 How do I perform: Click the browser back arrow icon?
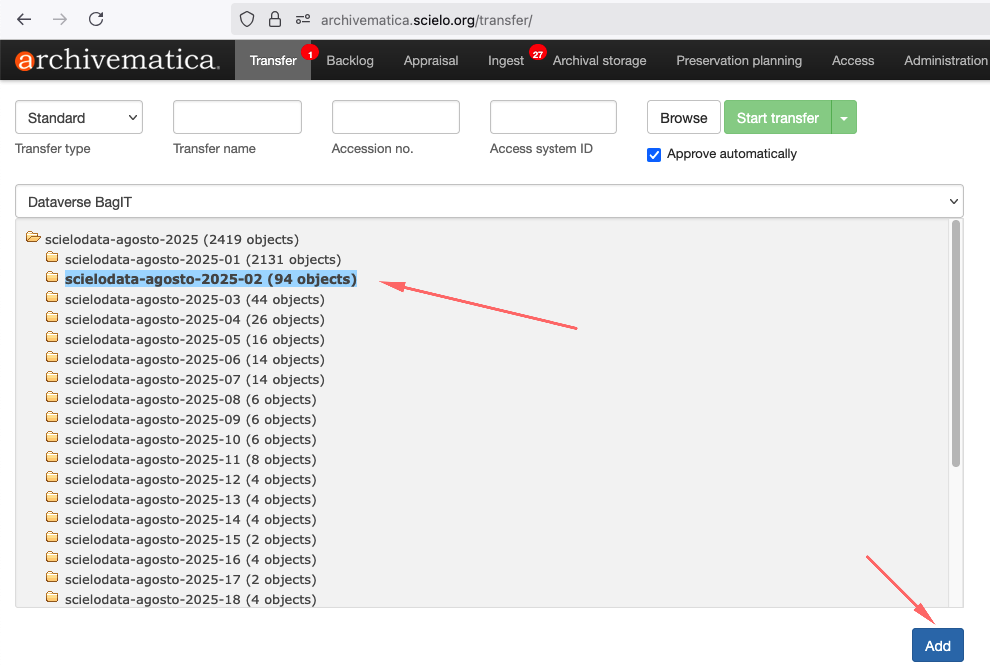click(x=24, y=19)
